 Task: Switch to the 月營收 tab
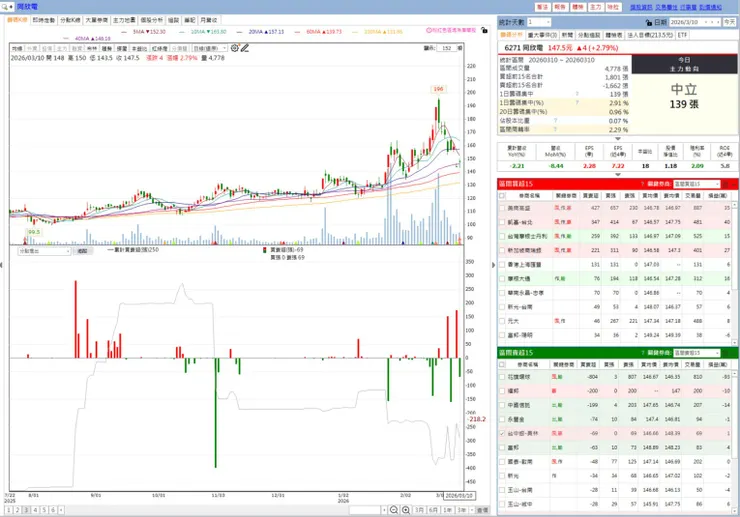pyautogui.click(x=209, y=20)
